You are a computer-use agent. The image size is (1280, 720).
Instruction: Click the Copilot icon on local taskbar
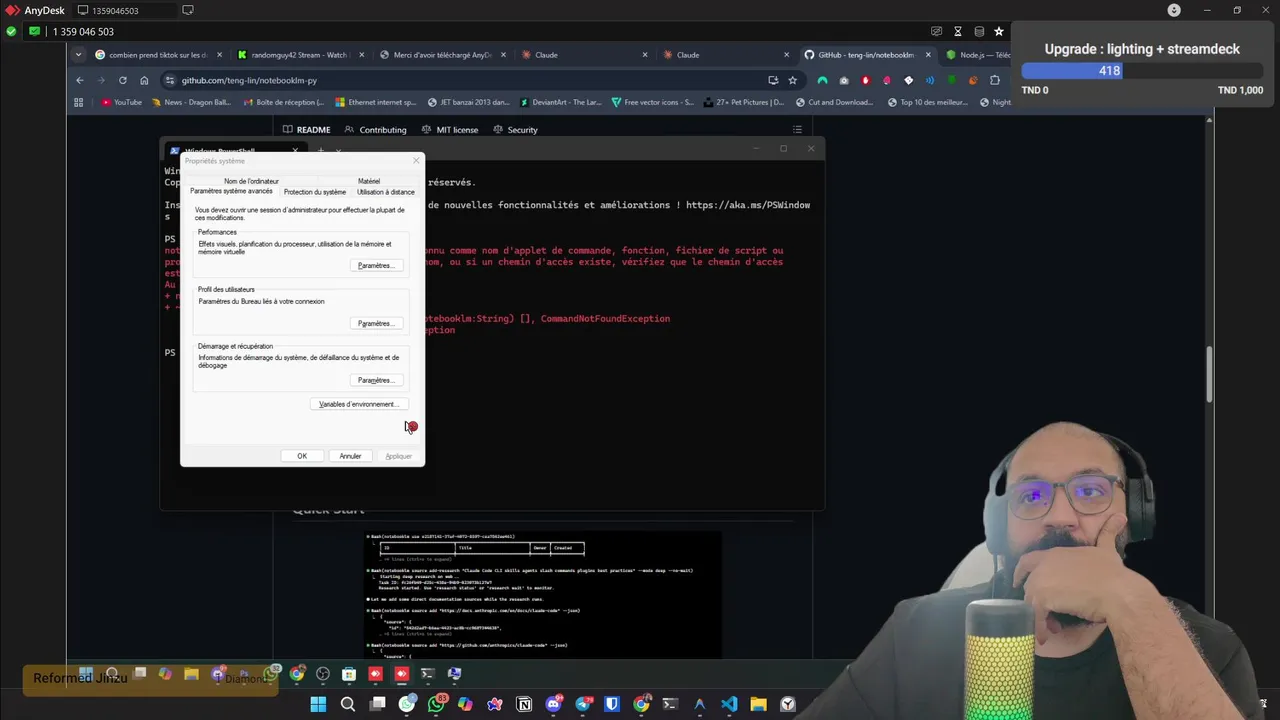point(465,704)
